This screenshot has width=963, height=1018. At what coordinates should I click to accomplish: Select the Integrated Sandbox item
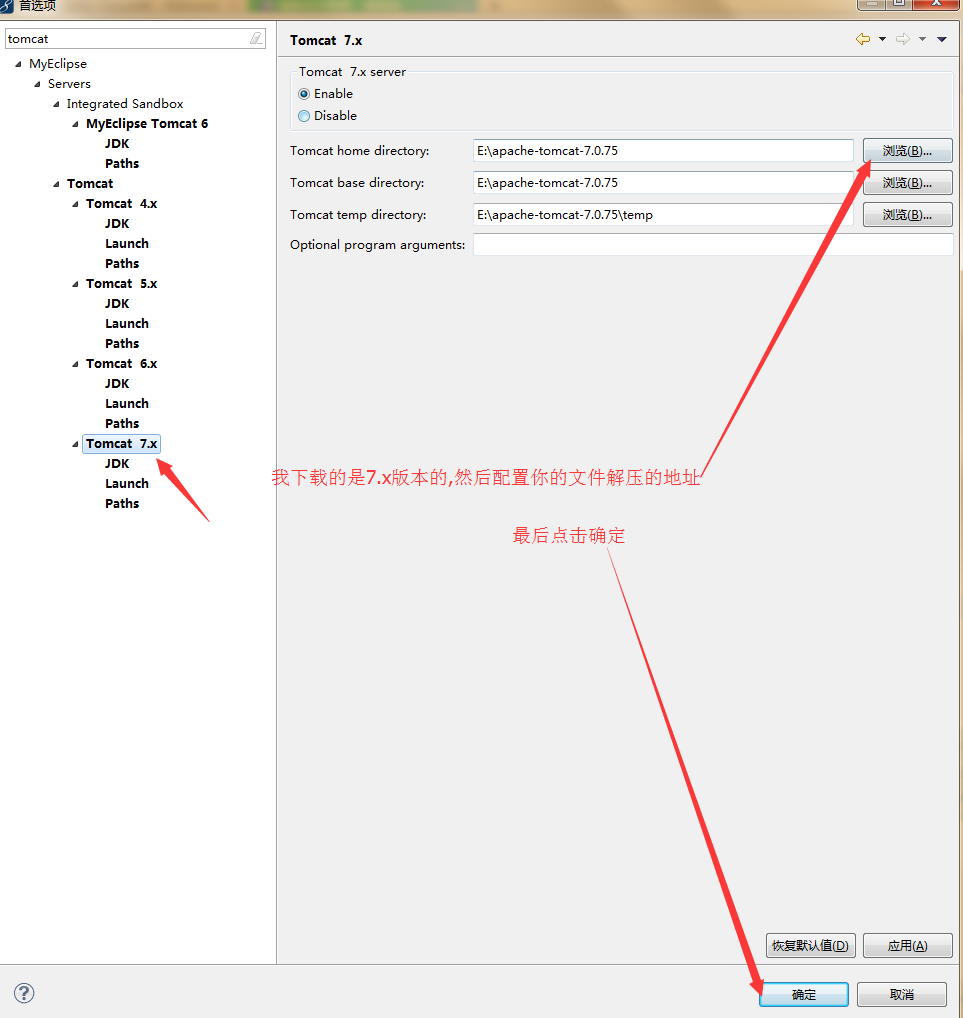click(125, 104)
